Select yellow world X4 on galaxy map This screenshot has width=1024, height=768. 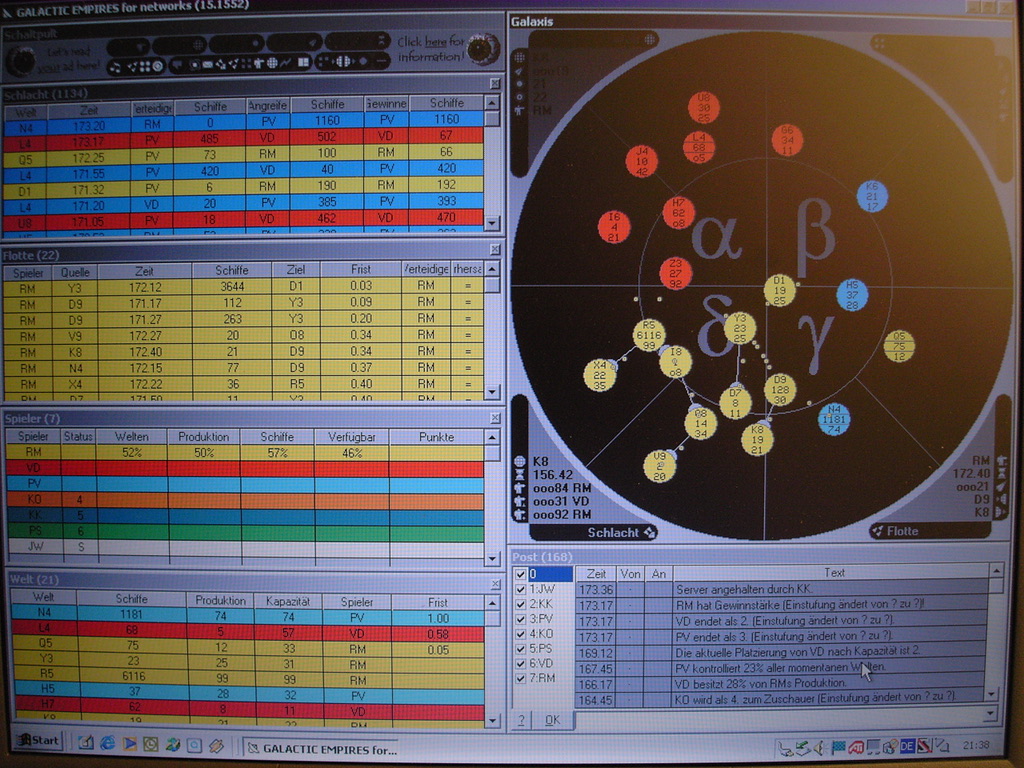(600, 375)
